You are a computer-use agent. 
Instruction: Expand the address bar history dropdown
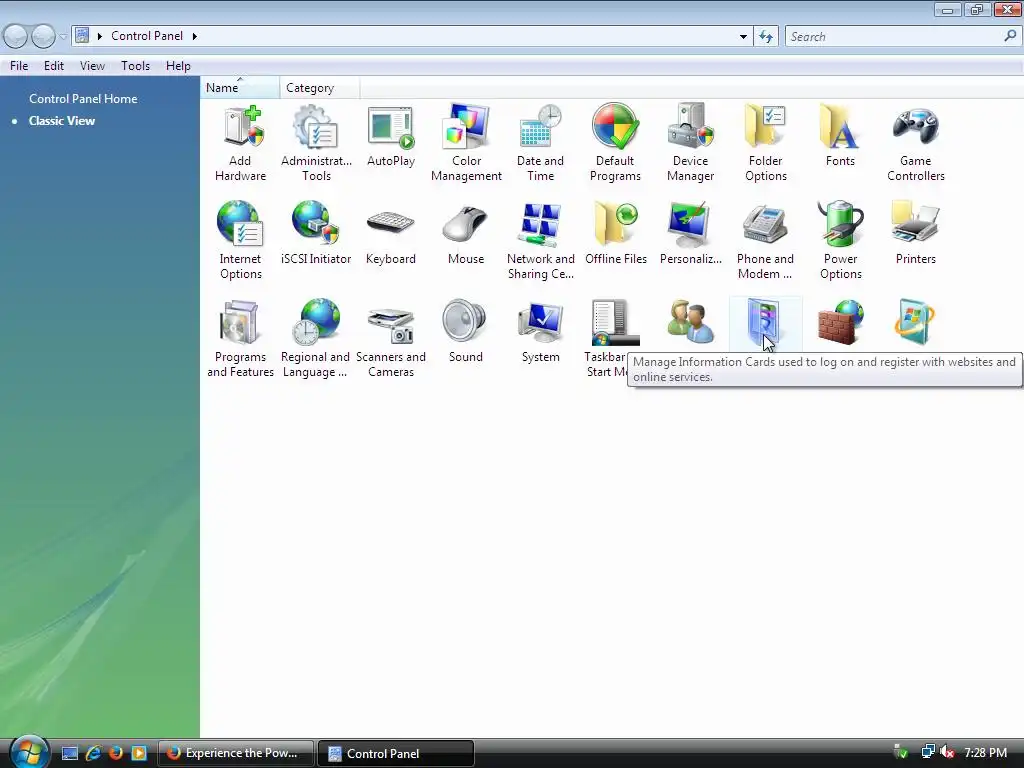tap(743, 37)
